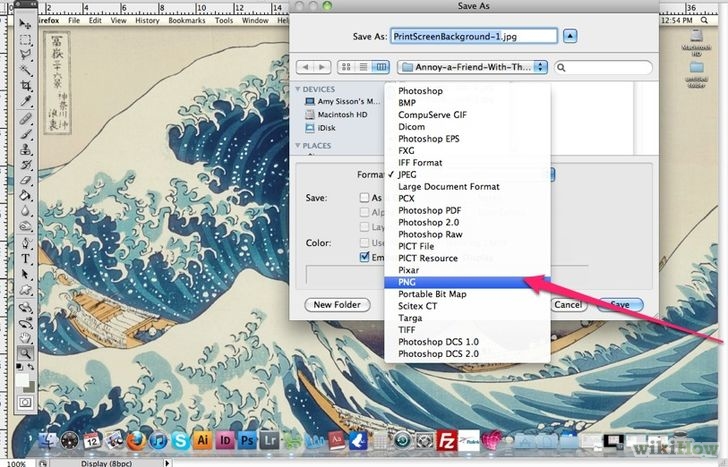This screenshot has width=728, height=467.
Task: Toggle the 'Use' Proof Setup checkbox
Action: 364,242
